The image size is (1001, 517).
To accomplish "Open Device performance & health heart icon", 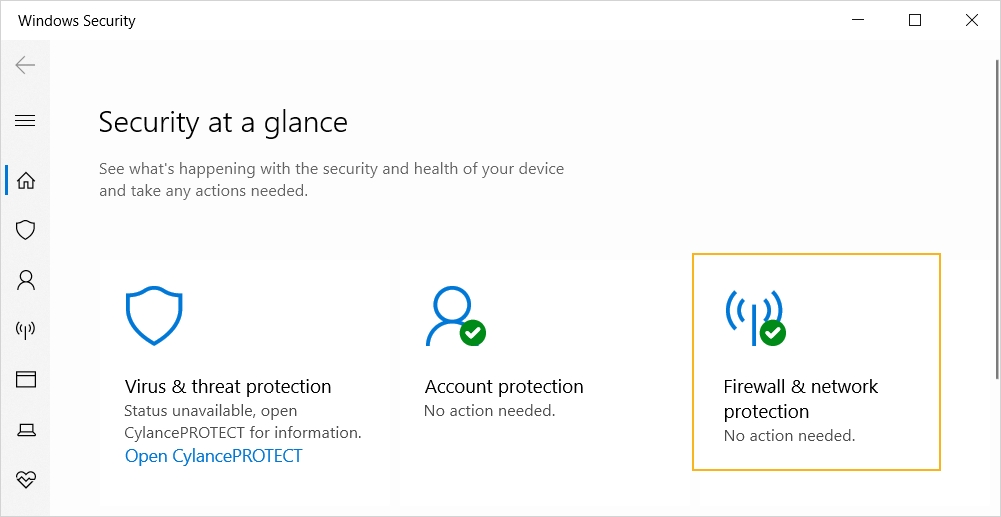I will tap(26, 480).
